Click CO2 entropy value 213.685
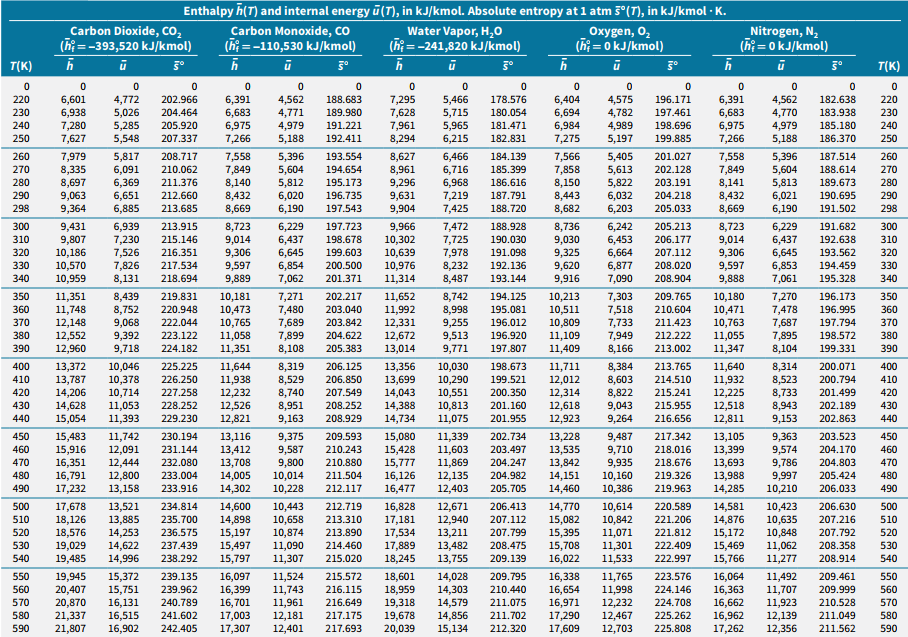This screenshot has height=637, width=908. [x=179, y=208]
